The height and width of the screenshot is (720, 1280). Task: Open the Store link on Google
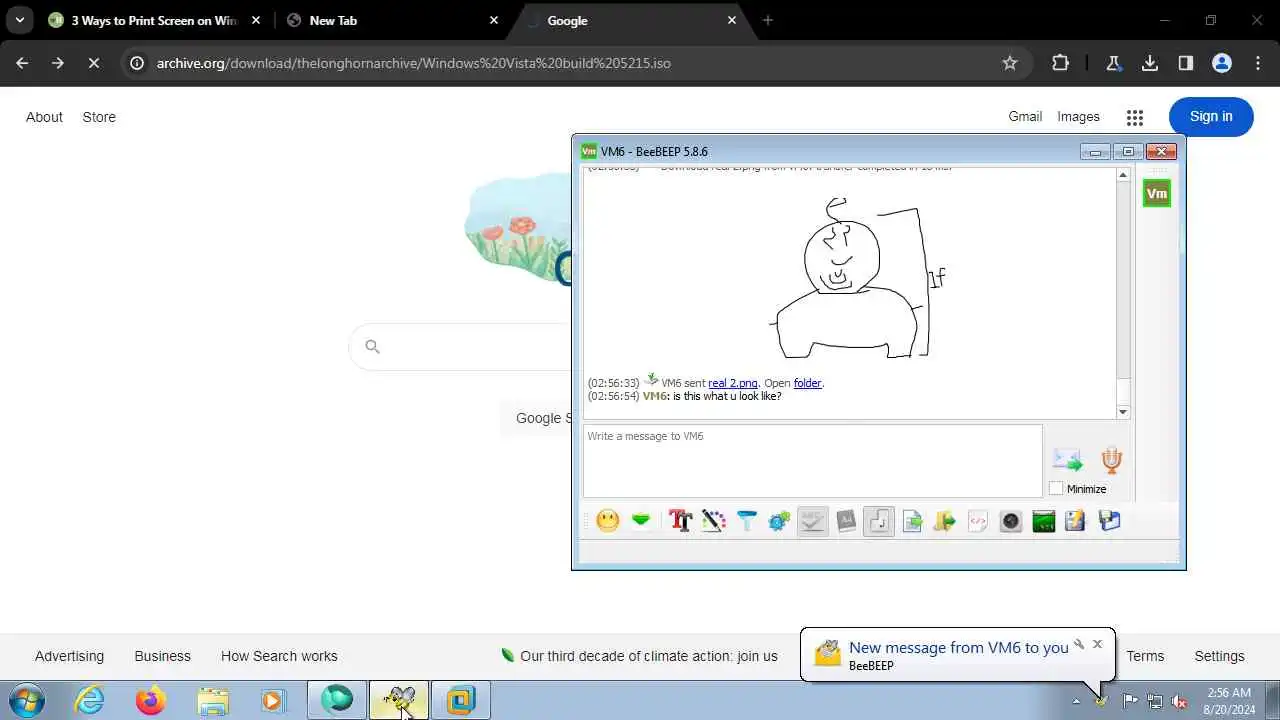point(99,117)
